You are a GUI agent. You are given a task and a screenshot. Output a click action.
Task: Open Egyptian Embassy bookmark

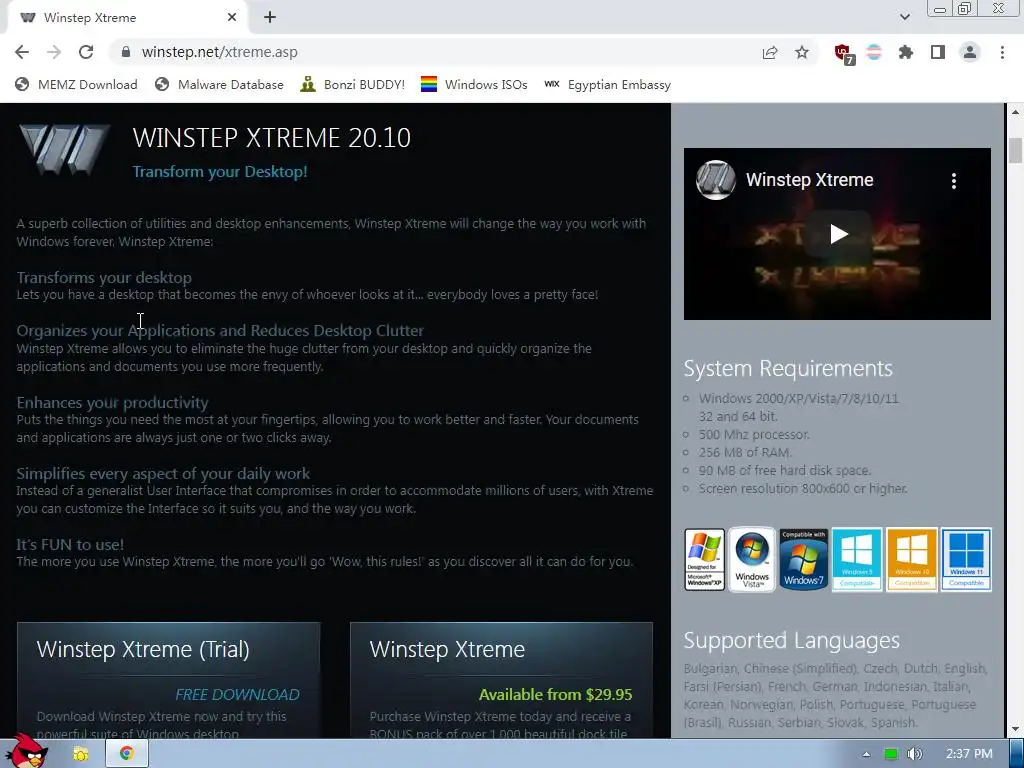[607, 85]
